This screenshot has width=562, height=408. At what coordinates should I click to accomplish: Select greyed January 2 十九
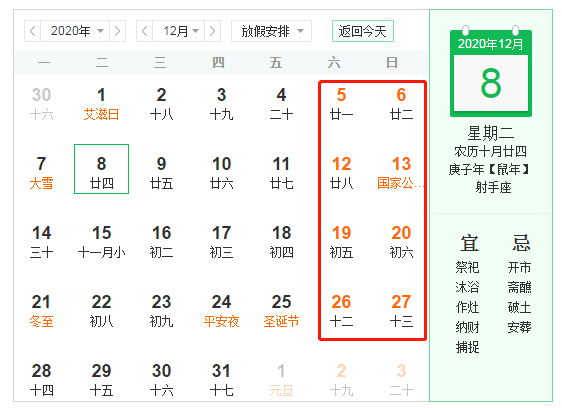coord(341,380)
